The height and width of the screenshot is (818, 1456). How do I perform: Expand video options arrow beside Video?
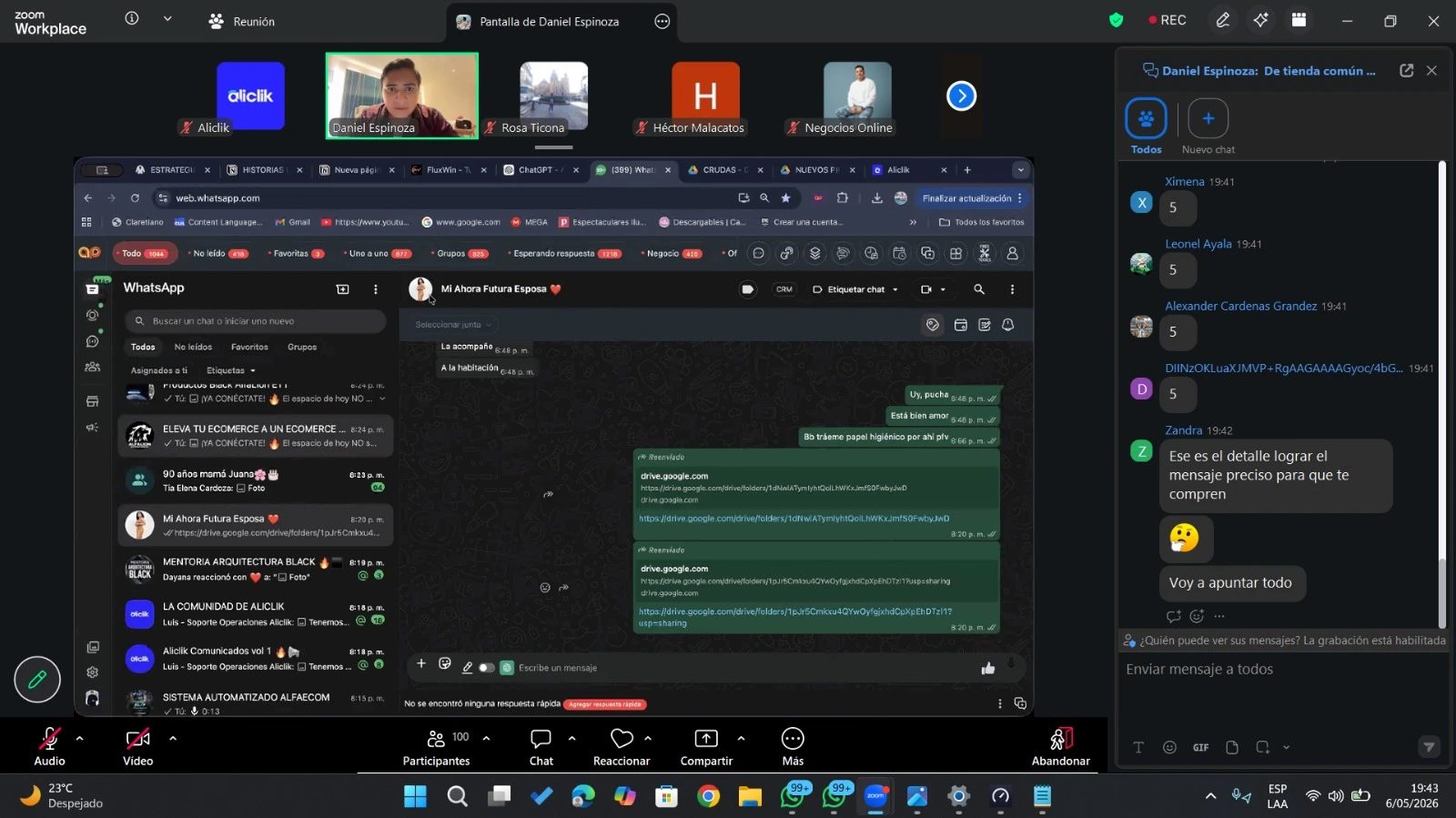tap(172, 738)
